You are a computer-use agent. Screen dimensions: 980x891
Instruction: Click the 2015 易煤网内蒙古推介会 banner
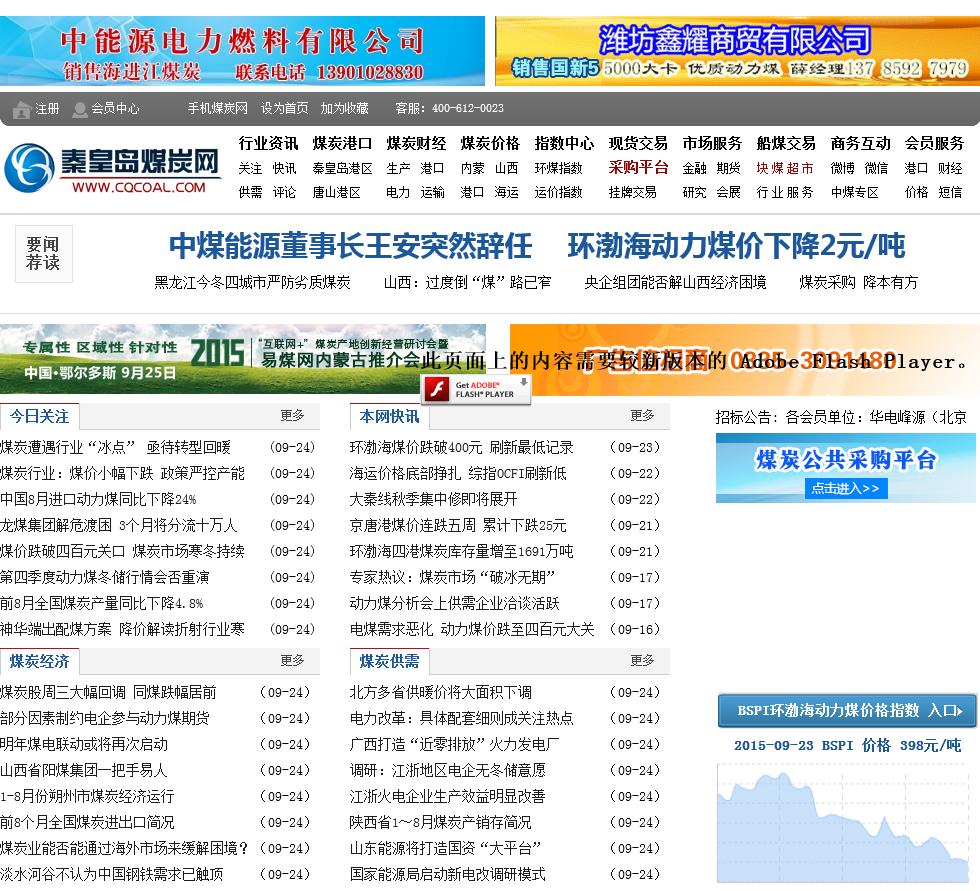pyautogui.click(x=242, y=359)
